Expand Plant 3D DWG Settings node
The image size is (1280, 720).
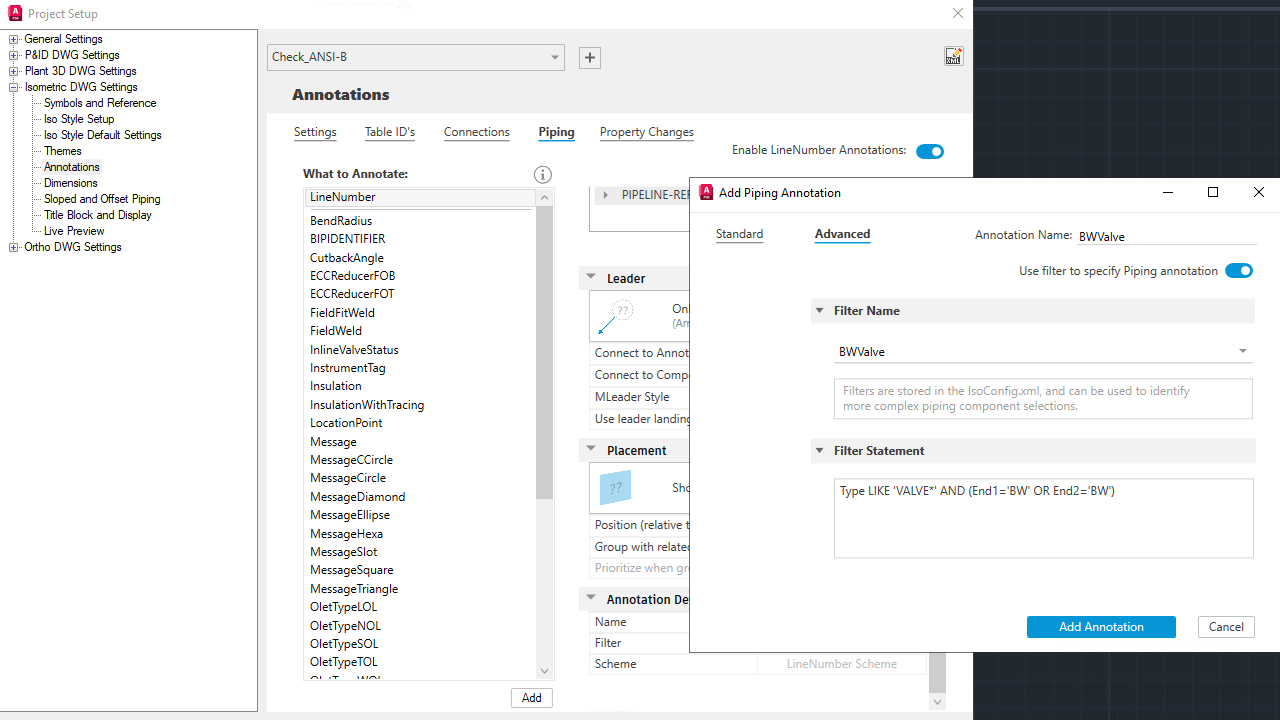pos(14,71)
